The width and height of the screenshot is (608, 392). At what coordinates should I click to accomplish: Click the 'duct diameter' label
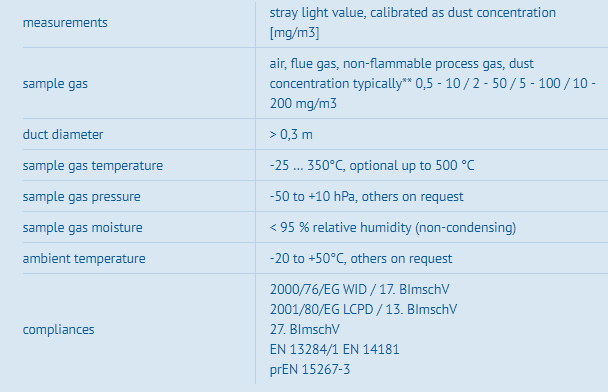(63, 134)
